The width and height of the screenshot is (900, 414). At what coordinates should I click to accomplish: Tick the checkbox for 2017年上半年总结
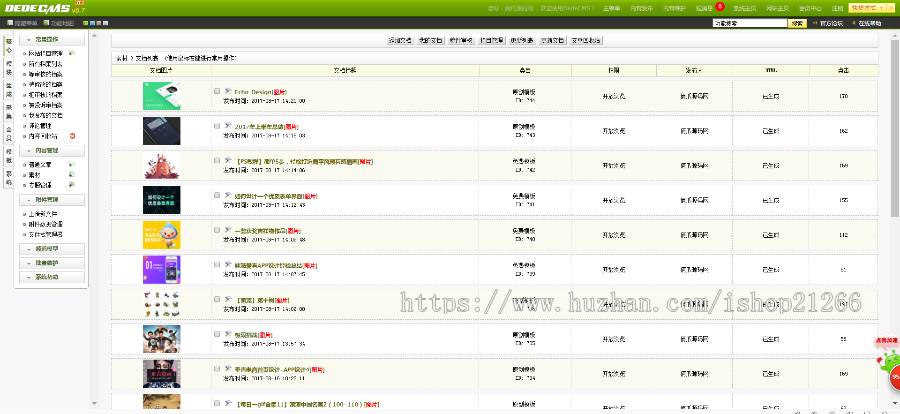[217, 126]
